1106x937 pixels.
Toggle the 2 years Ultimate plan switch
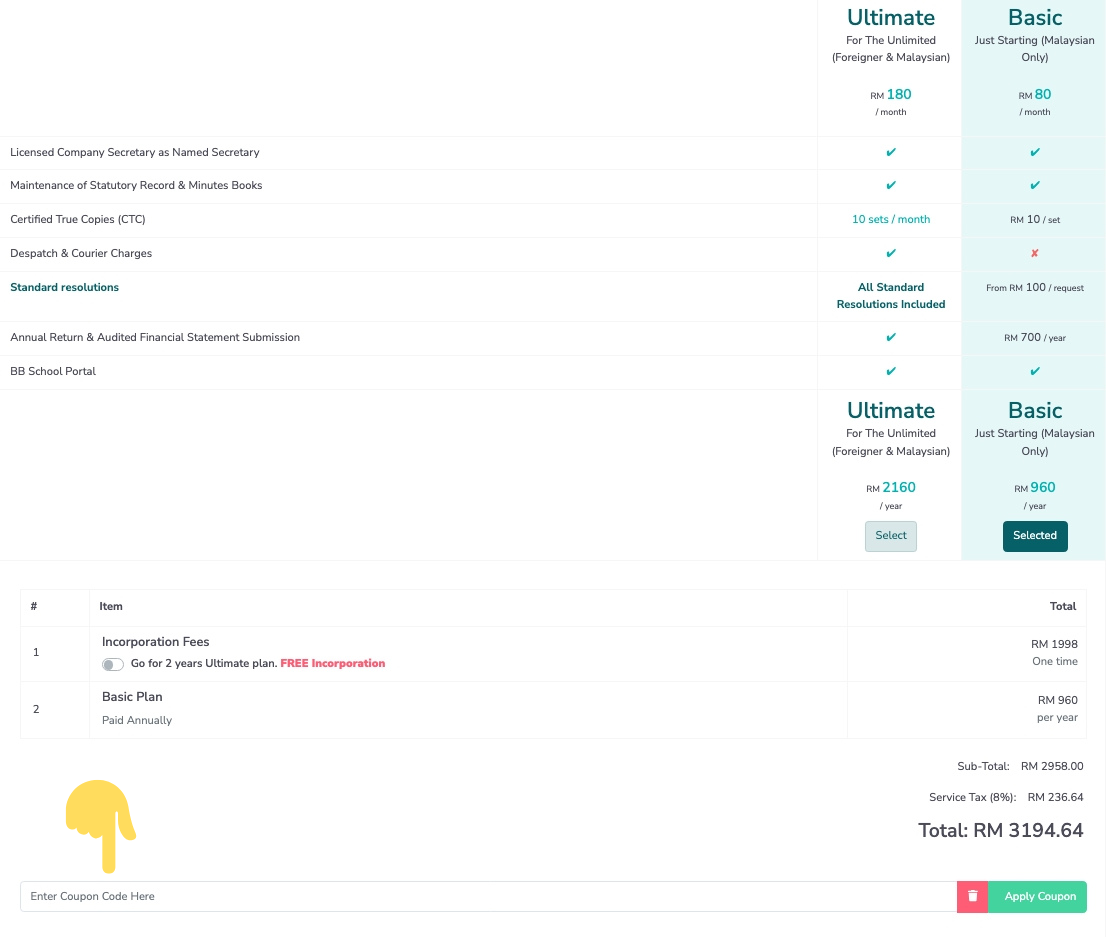pyautogui.click(x=113, y=664)
